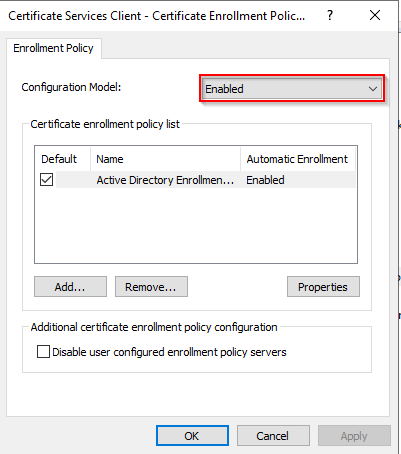This screenshot has width=401, height=454.
Task: Open the Configuration Model combo box
Action: [x=292, y=89]
